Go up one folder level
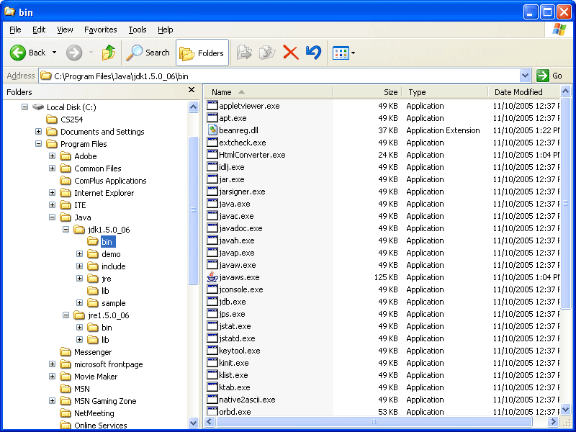The image size is (576, 432). 109,53
